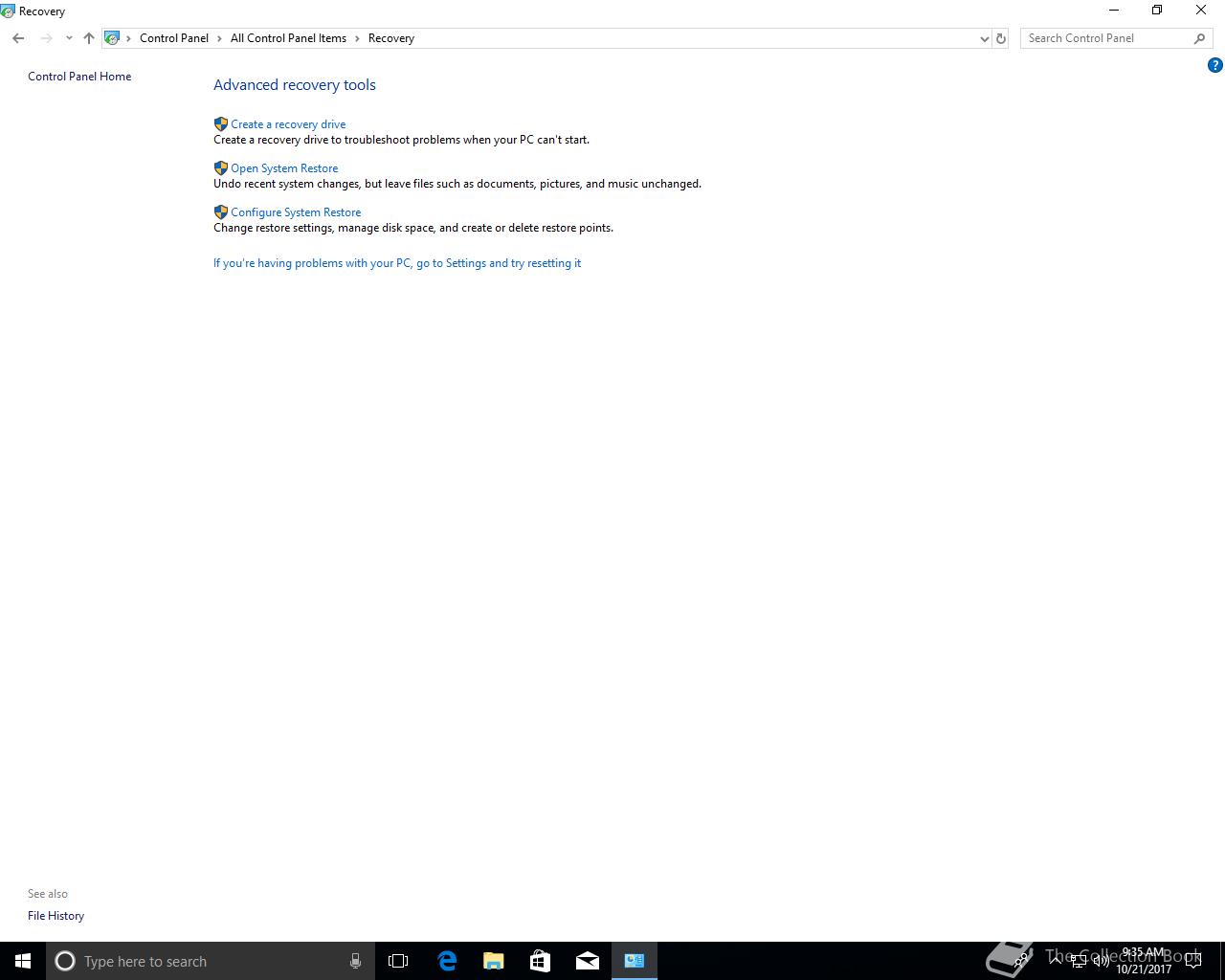The image size is (1225, 980).
Task: Click the search magnifier icon
Action: [x=1199, y=38]
